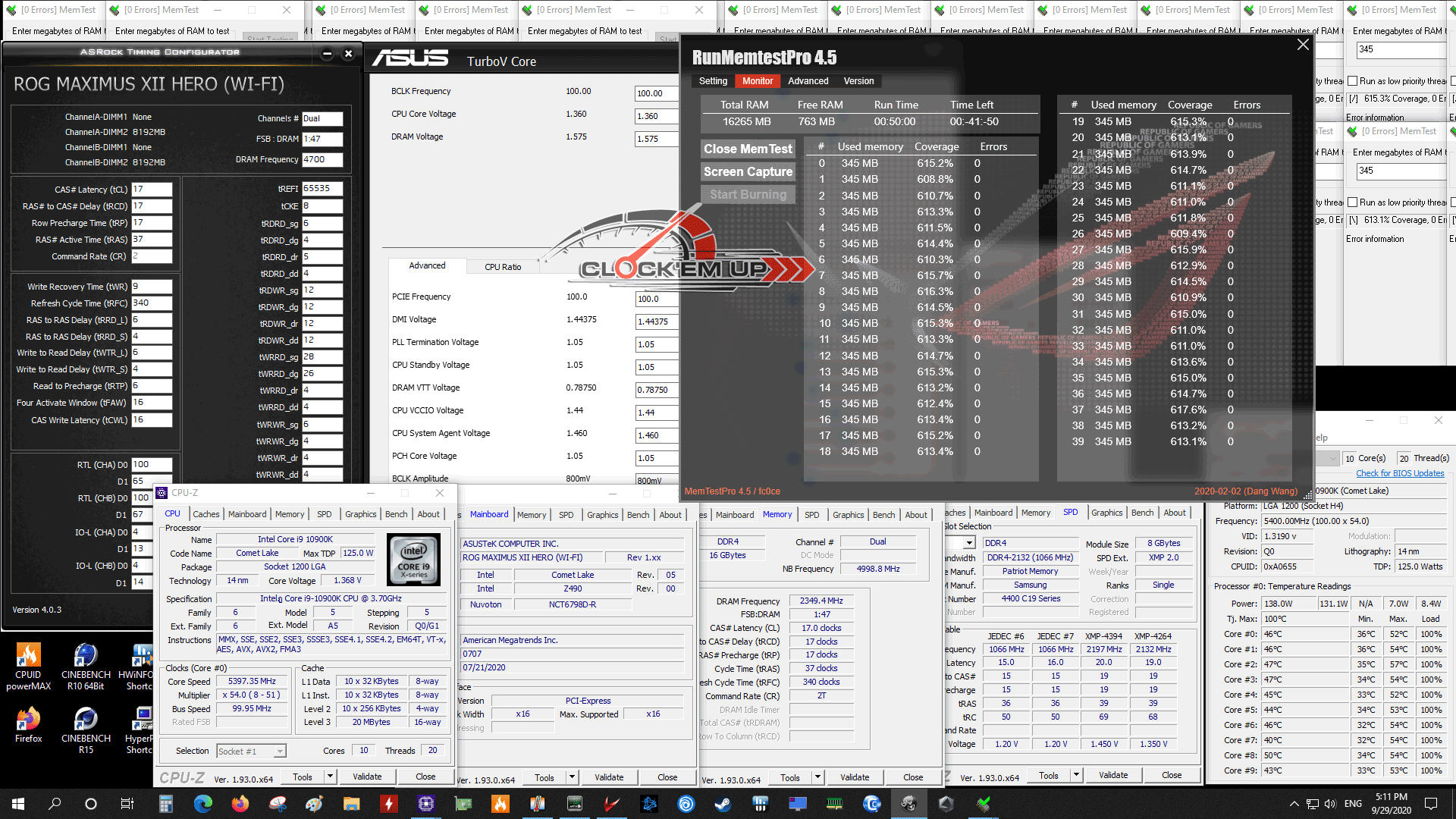Expand Tools dropdown arrow in CPU-Z CPU window
Viewport: 1456px width, 819px height.
point(330,777)
